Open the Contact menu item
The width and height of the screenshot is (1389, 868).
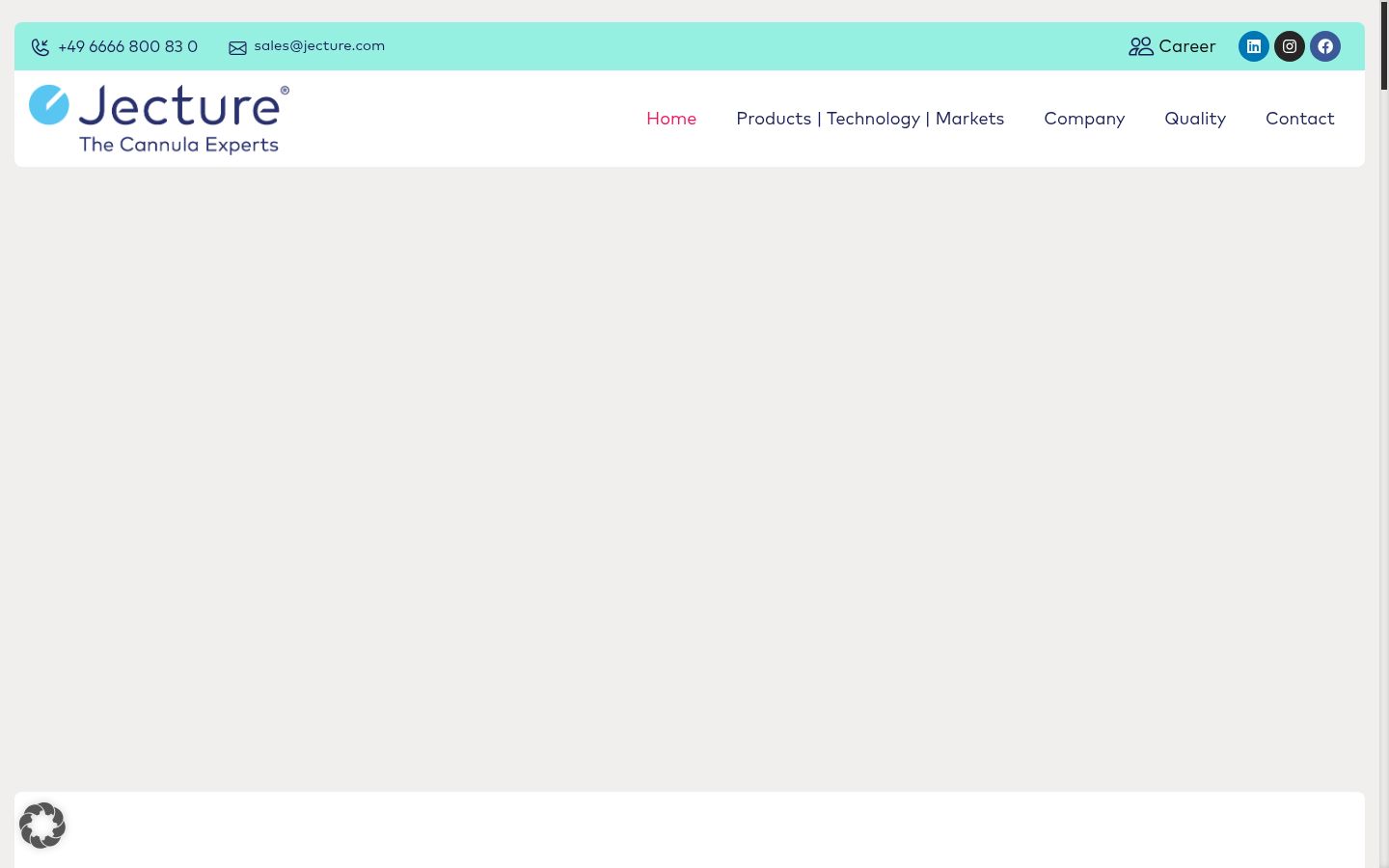pos(1300,119)
